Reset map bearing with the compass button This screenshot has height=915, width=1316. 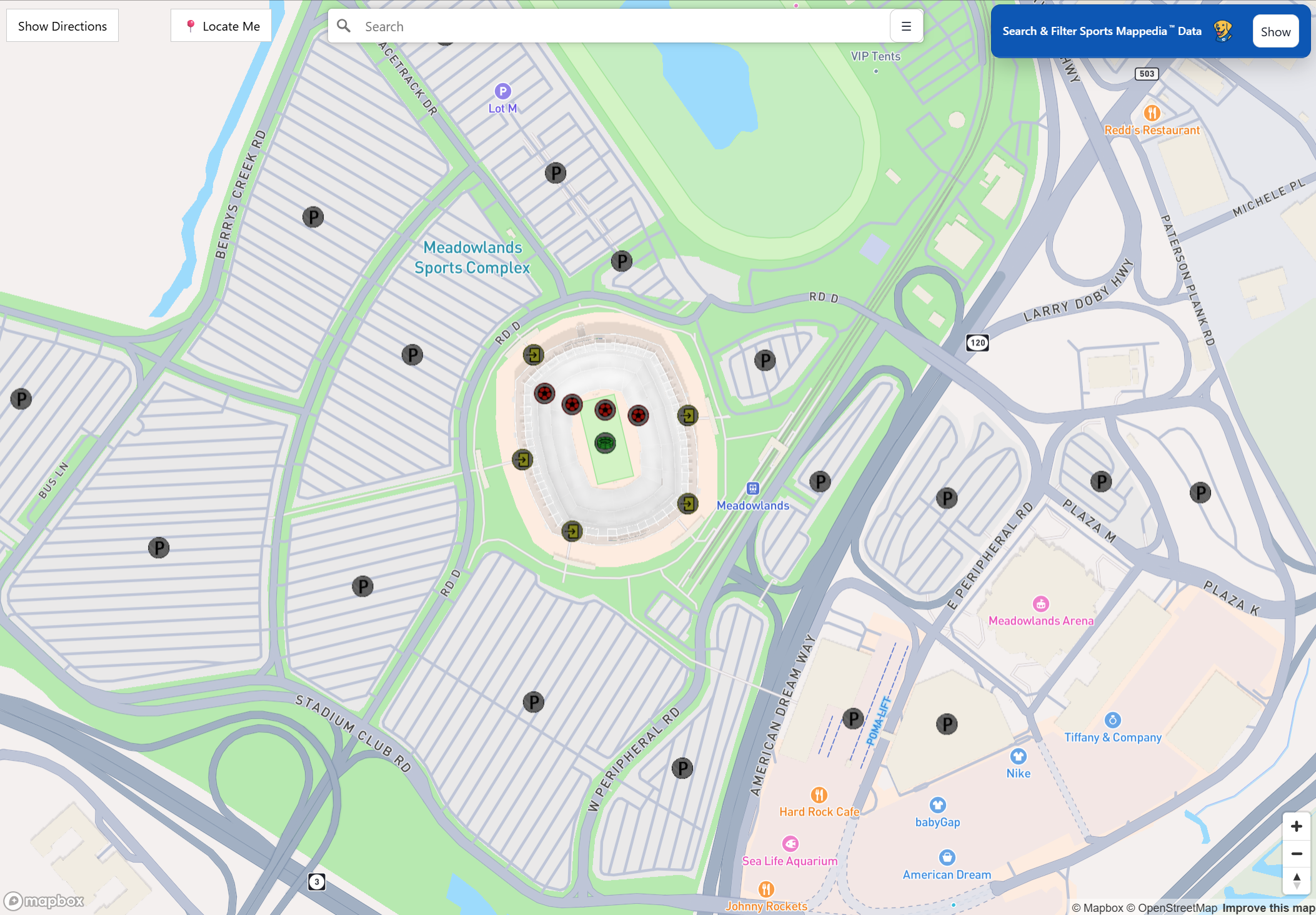coord(1297,881)
